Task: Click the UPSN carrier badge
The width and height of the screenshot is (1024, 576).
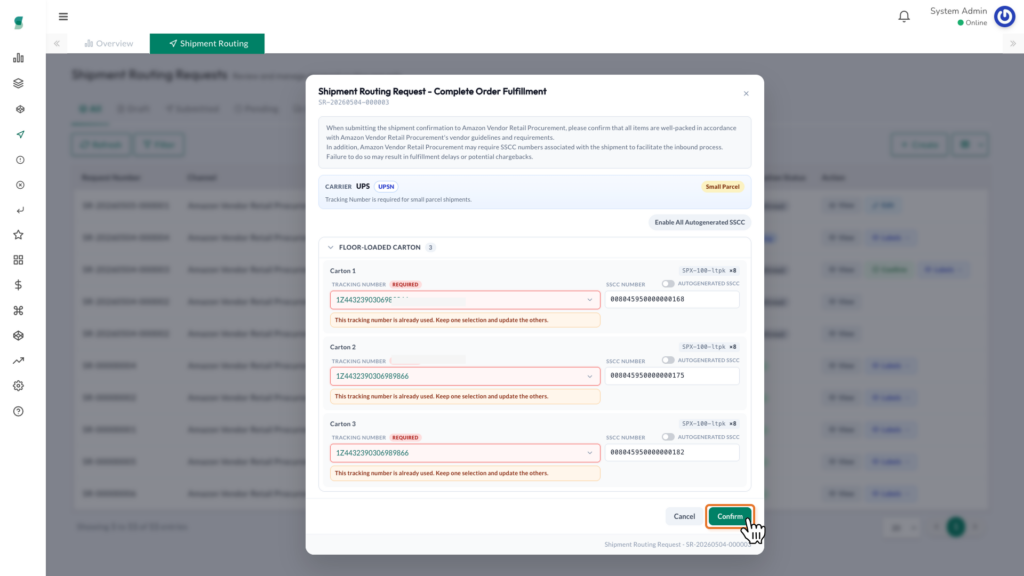Action: 386,187
